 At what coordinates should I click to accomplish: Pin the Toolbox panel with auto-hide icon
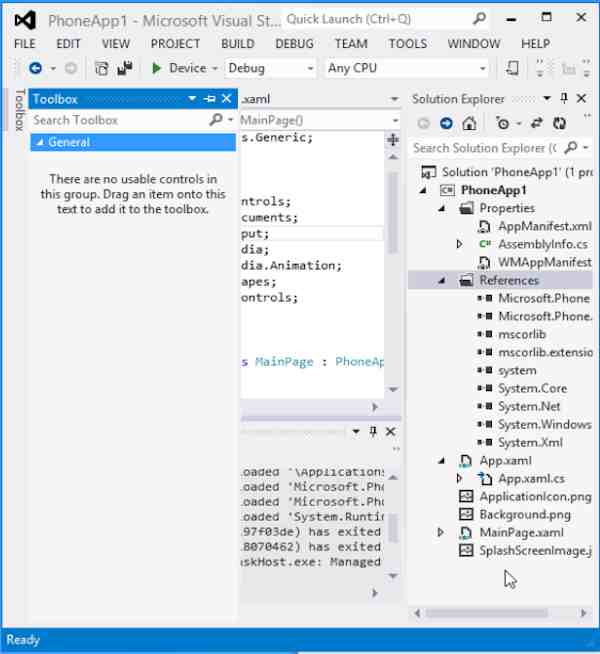pos(210,99)
